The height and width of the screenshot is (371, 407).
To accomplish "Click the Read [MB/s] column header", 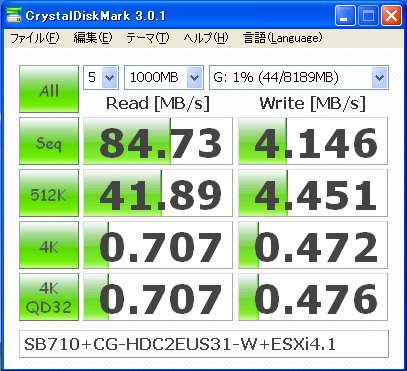I will coord(158,104).
